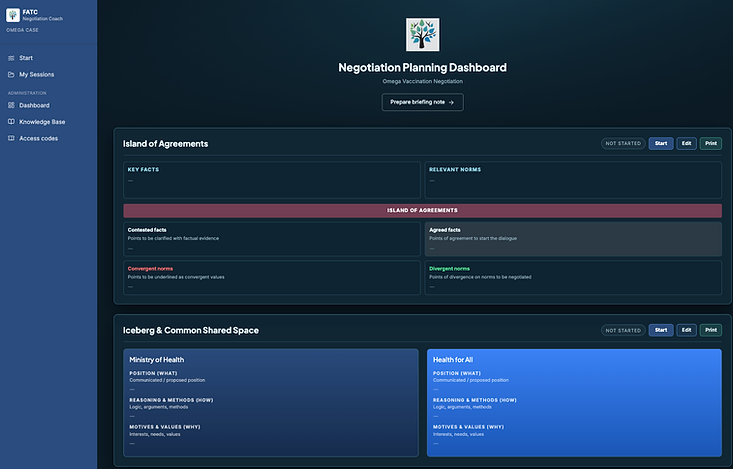Click the Start sidebar icon

tap(11, 58)
